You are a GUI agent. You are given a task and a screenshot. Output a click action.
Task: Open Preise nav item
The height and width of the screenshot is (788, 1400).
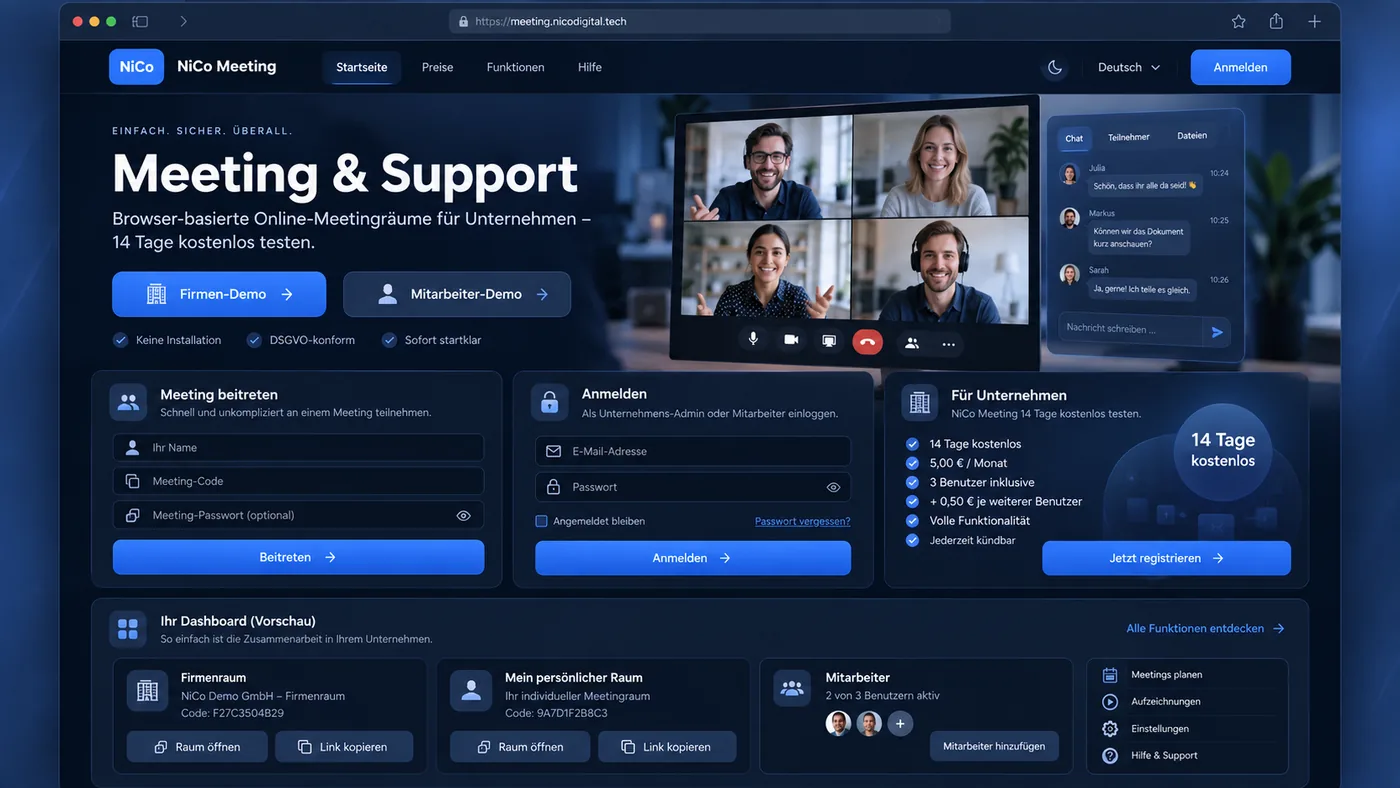pyautogui.click(x=437, y=68)
